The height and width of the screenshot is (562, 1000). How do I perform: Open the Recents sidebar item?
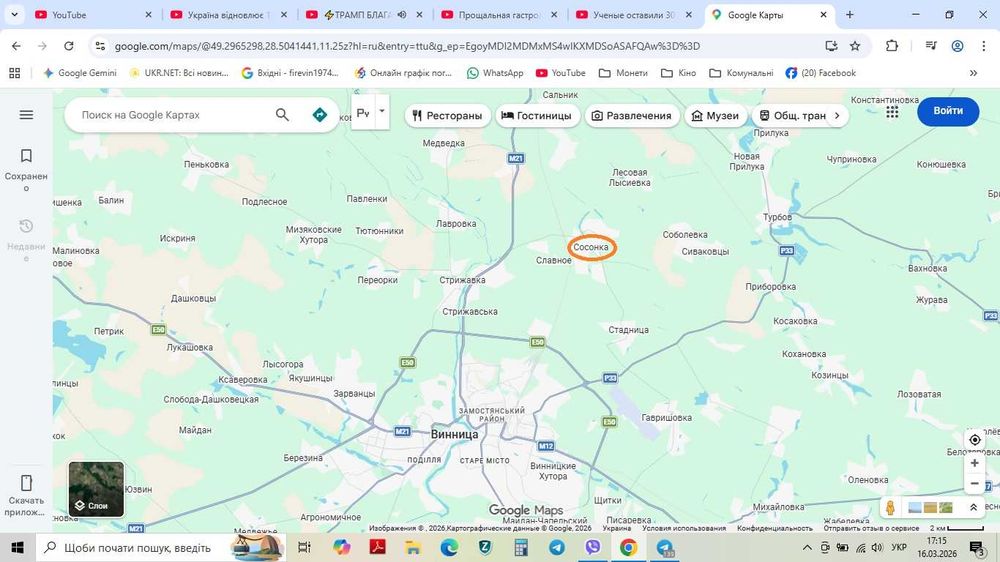tap(26, 239)
